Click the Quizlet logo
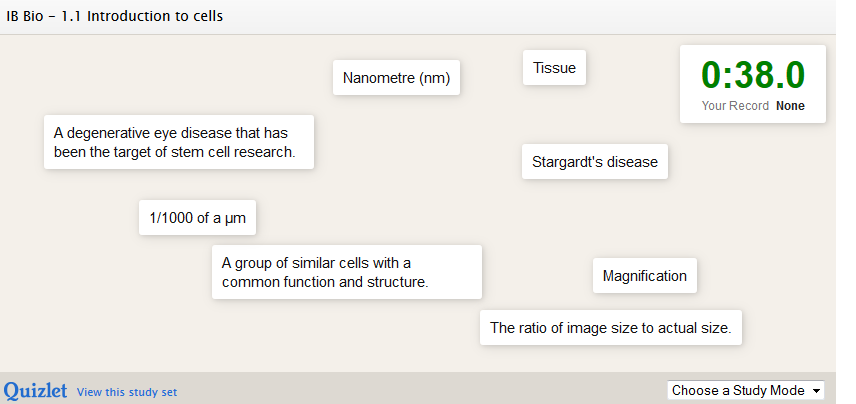The height and width of the screenshot is (404, 856). tap(35, 390)
